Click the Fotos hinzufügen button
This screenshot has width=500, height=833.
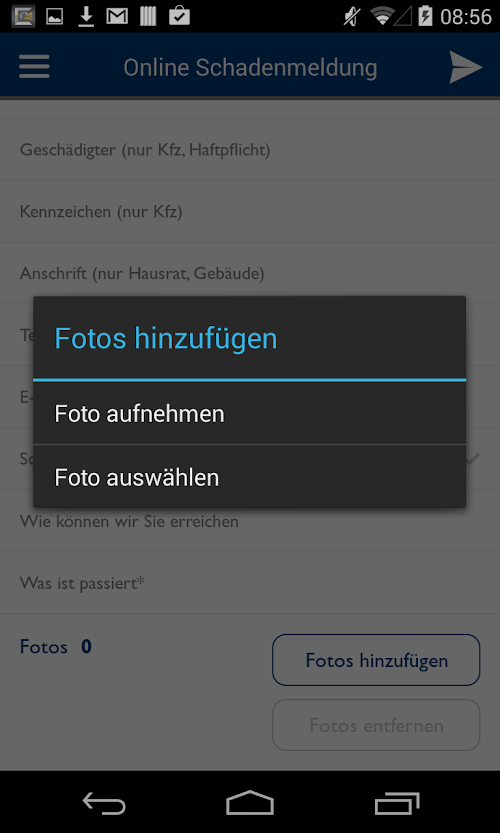click(x=376, y=660)
